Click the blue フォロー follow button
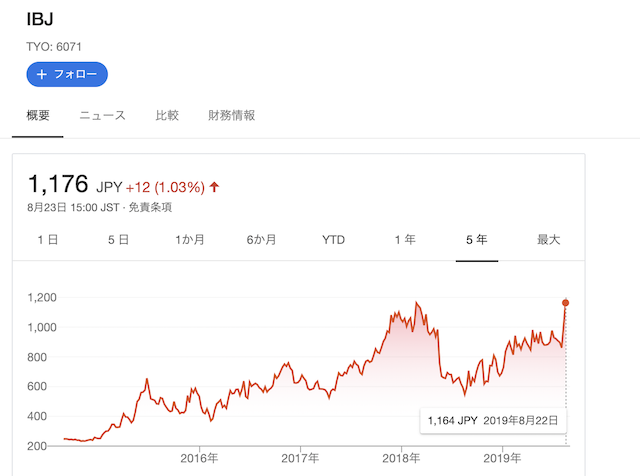640x476 pixels. [67, 74]
